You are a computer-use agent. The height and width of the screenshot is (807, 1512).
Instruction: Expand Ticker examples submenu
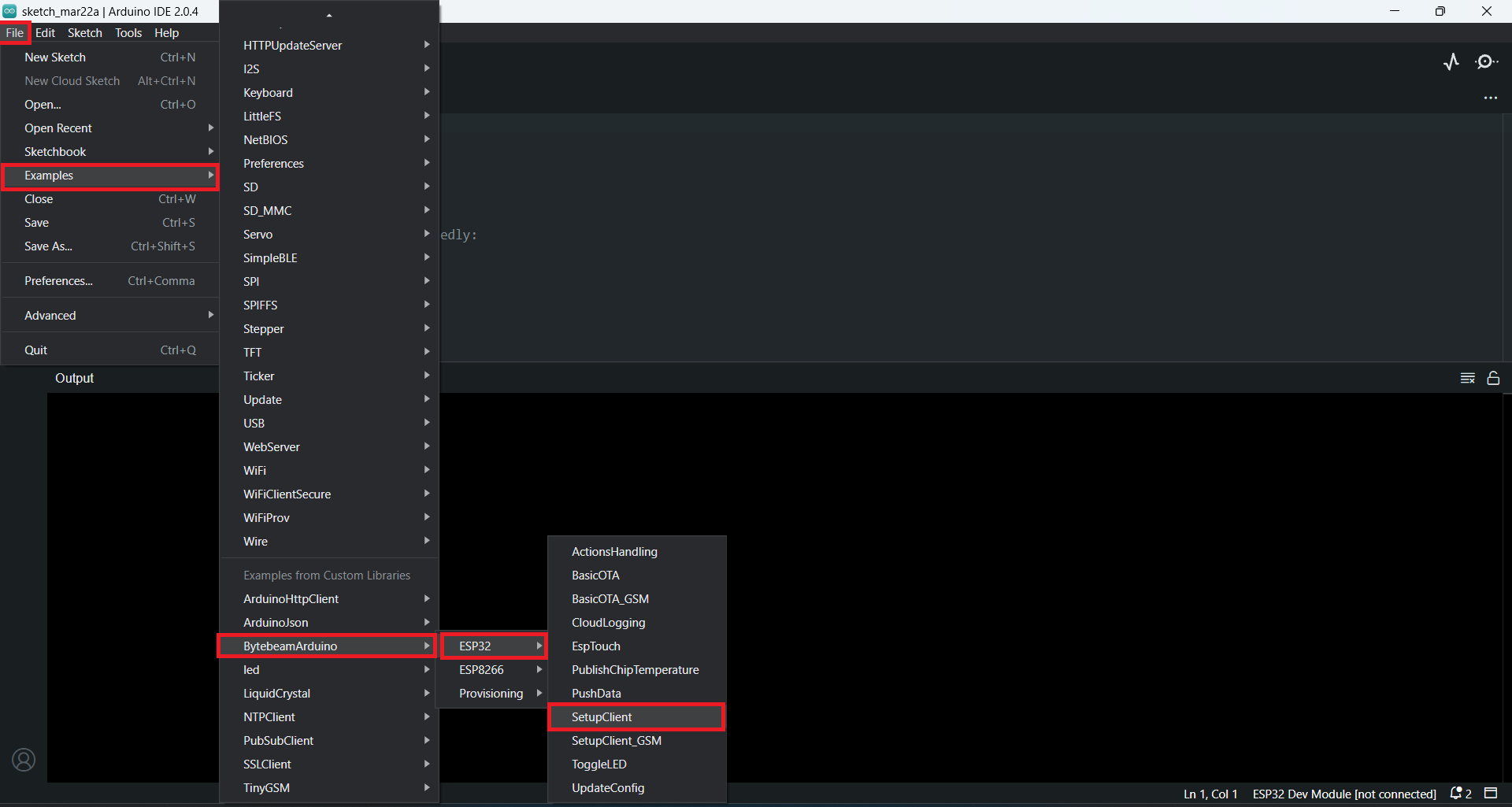tap(328, 376)
